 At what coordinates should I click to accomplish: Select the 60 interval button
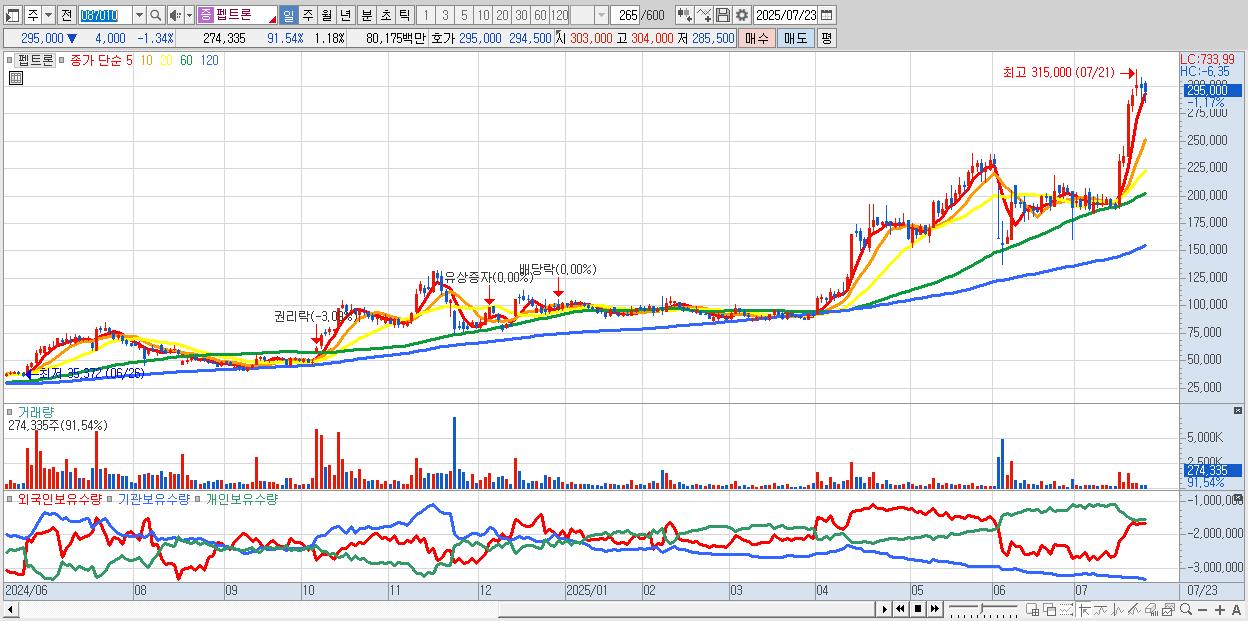point(540,15)
